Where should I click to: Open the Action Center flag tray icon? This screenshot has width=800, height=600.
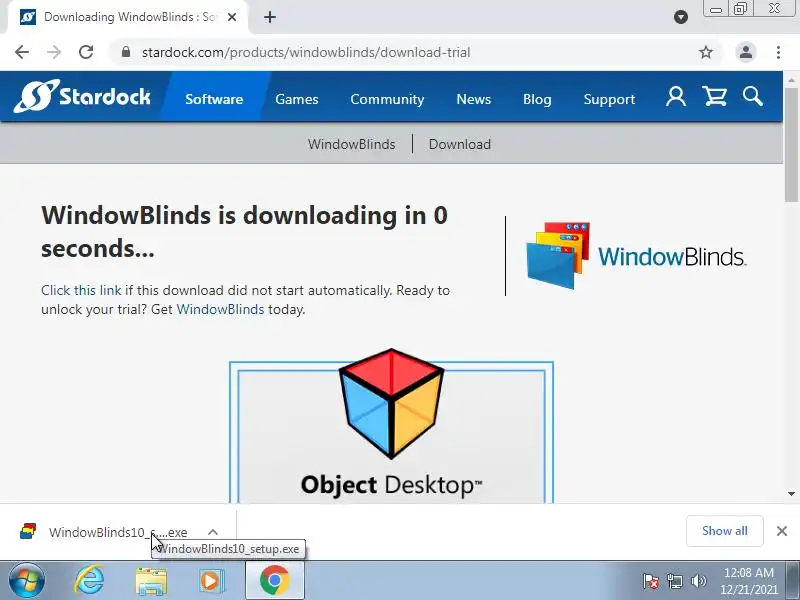(651, 581)
